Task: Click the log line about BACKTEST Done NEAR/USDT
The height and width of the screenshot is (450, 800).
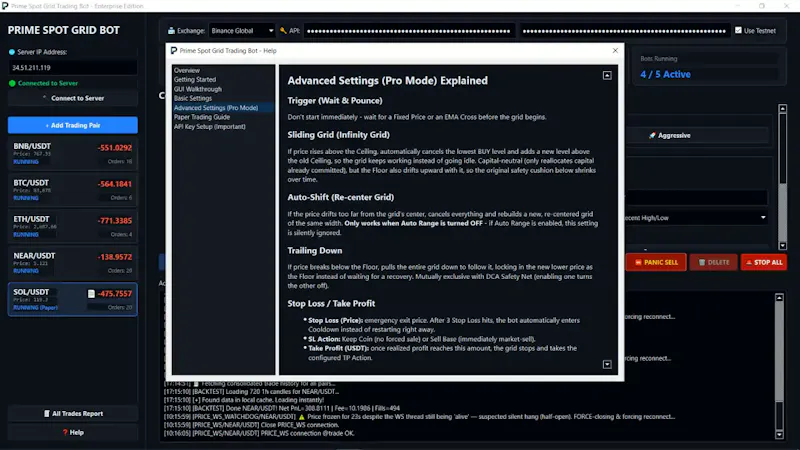Action: coord(282,408)
